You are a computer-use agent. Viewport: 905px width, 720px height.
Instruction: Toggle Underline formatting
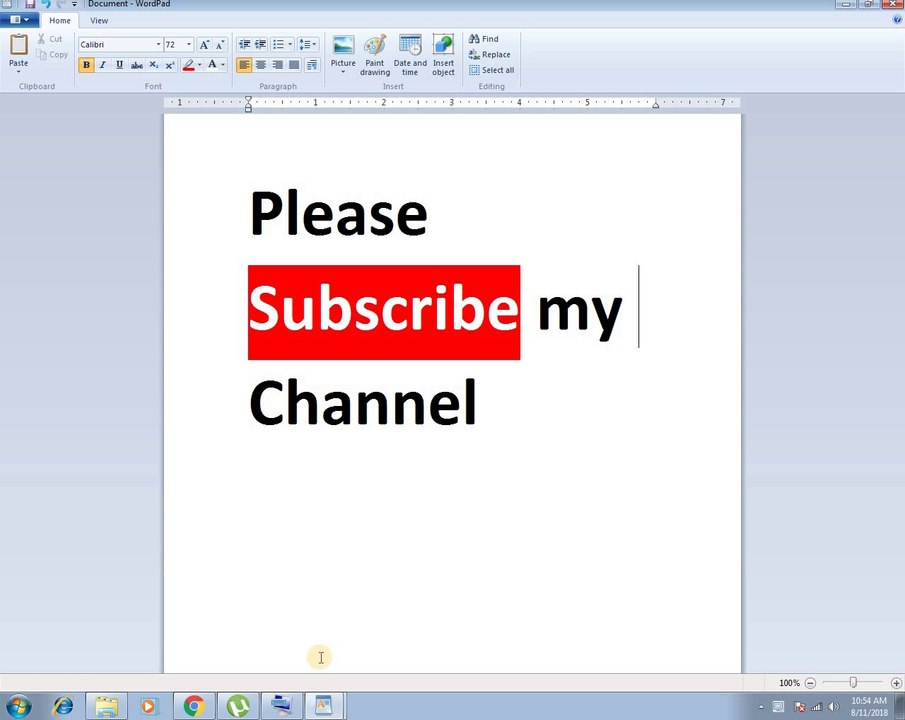coord(119,65)
